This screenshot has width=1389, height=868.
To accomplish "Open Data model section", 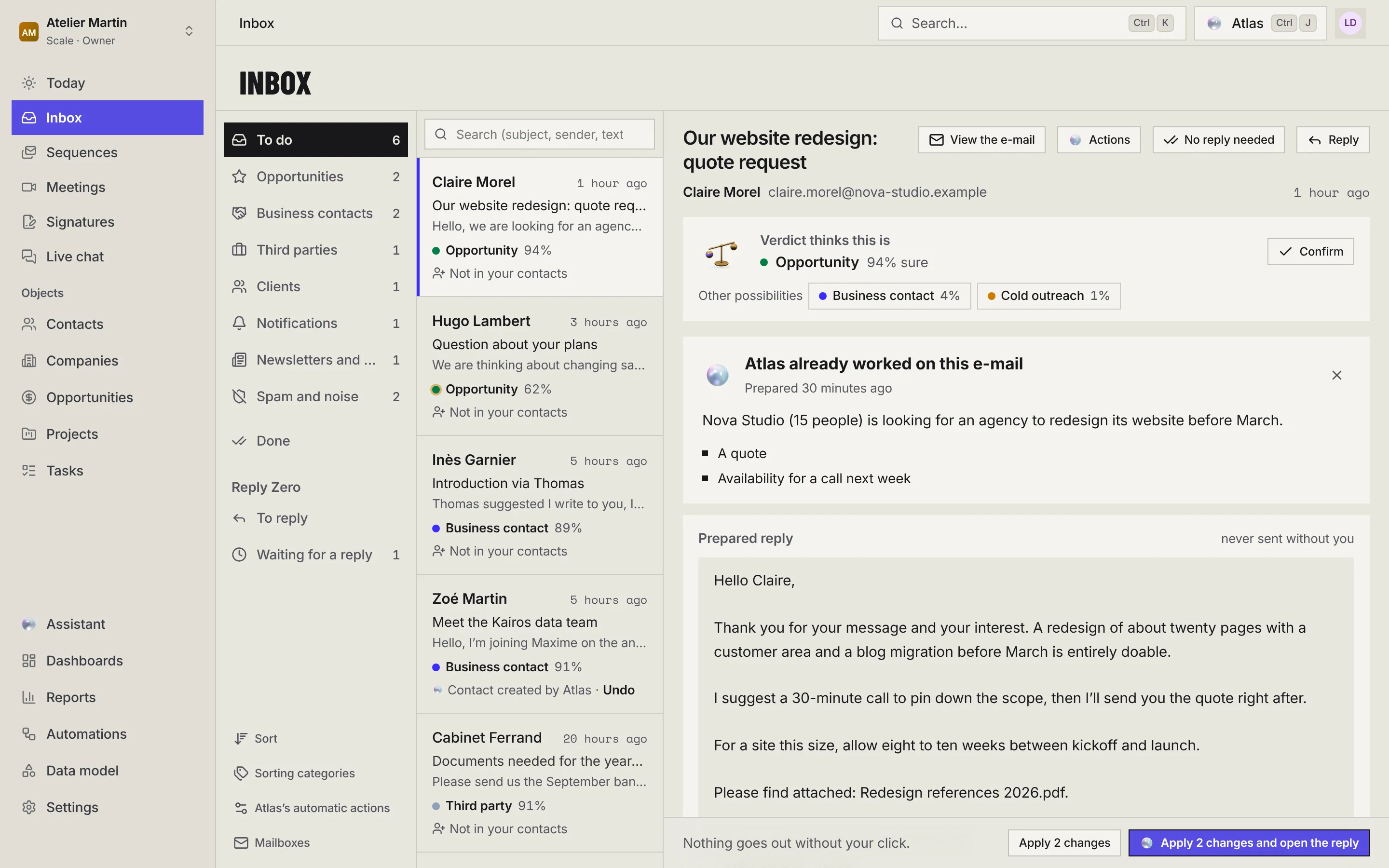I will (108, 771).
